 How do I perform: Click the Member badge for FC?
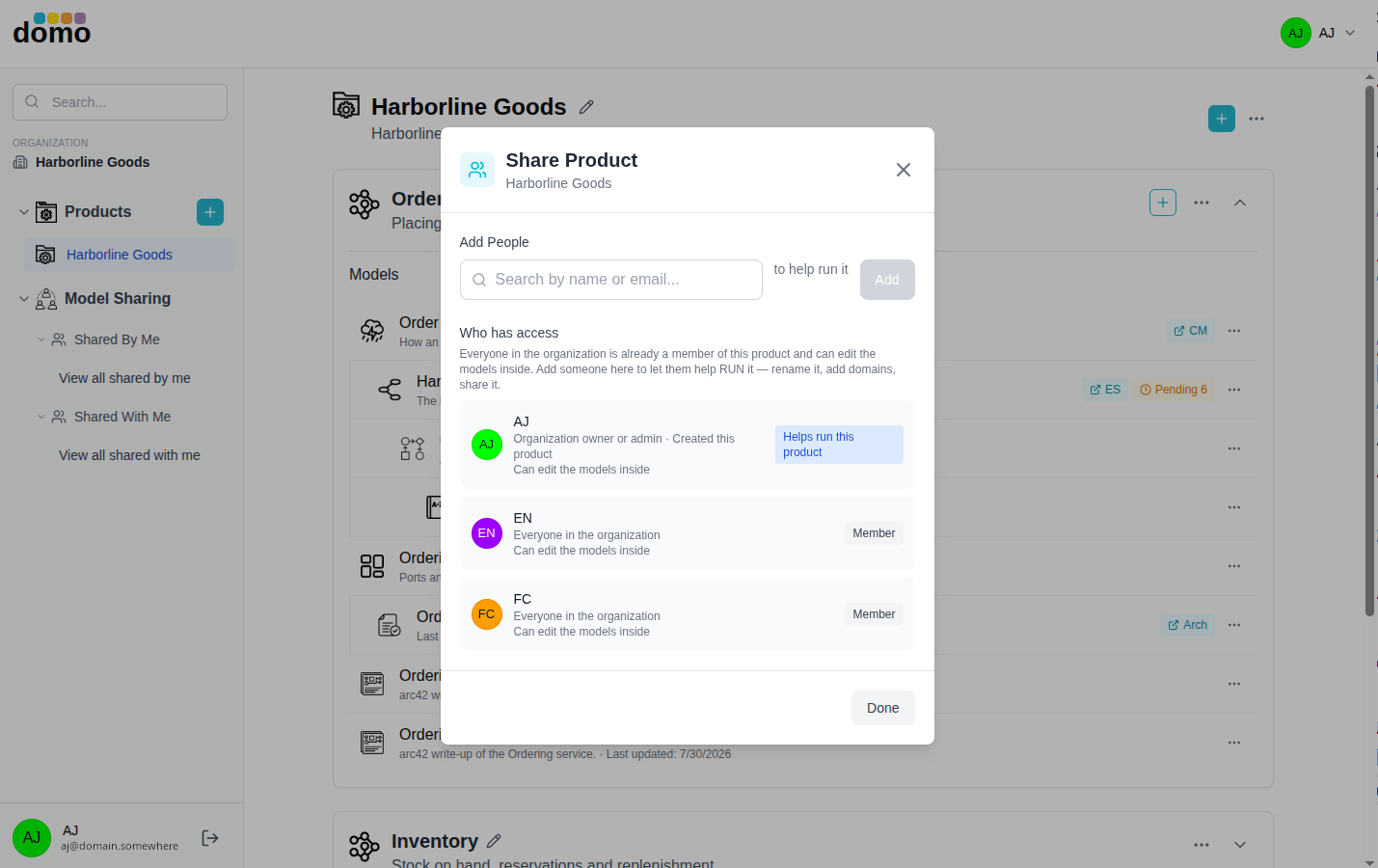pyautogui.click(x=874, y=614)
